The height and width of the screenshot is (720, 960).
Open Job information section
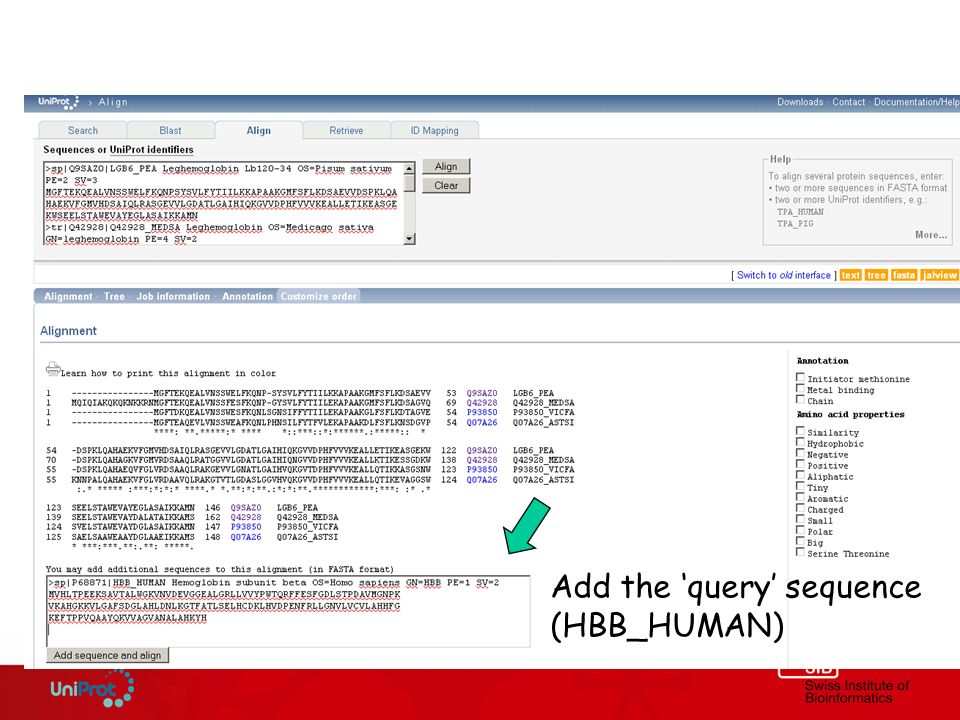[173, 296]
